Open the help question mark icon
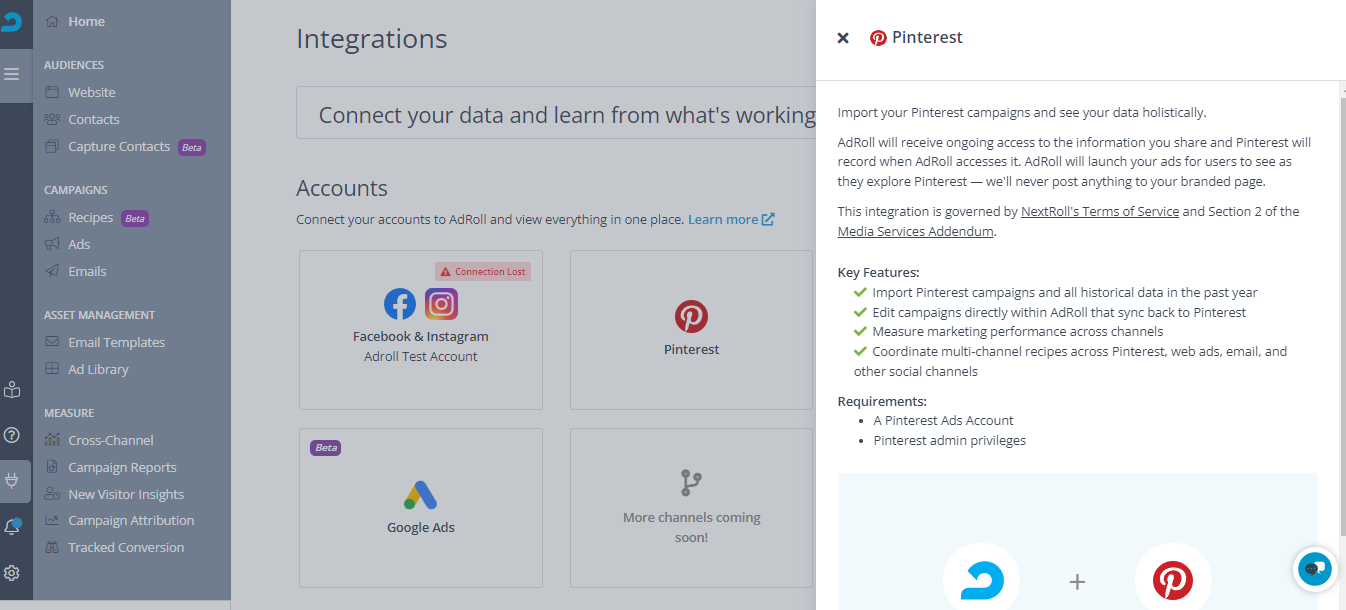 (12, 435)
